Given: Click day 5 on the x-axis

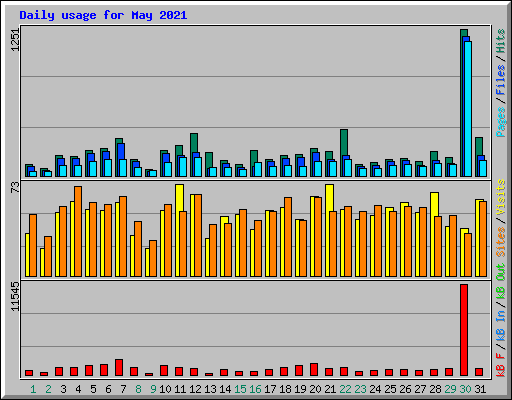Looking at the screenshot, I should click(93, 389).
